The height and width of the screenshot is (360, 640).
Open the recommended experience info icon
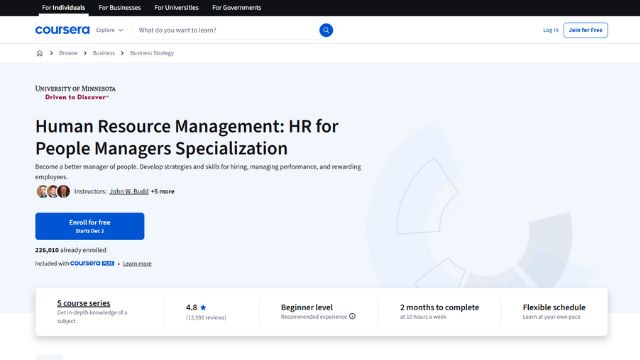tap(352, 316)
